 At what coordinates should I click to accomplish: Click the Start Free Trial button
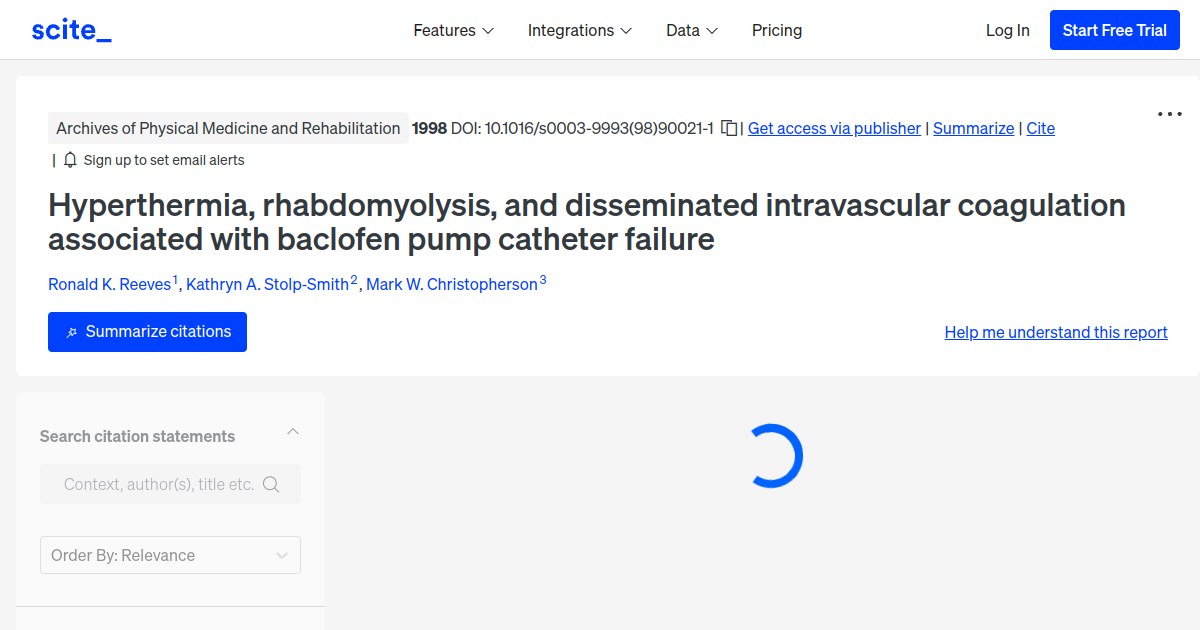point(1115,30)
